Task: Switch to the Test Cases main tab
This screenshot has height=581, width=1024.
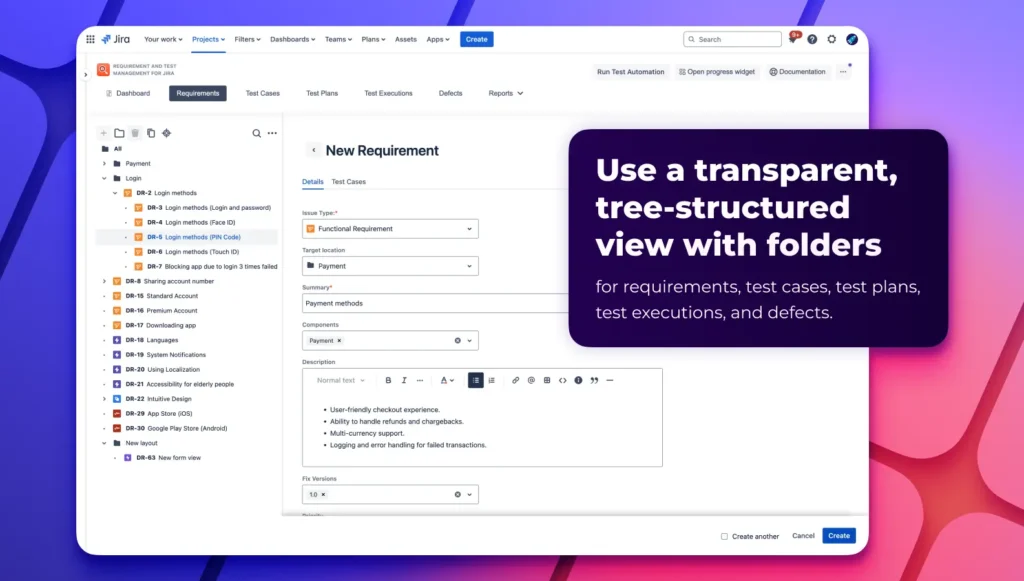Action: tap(263, 93)
